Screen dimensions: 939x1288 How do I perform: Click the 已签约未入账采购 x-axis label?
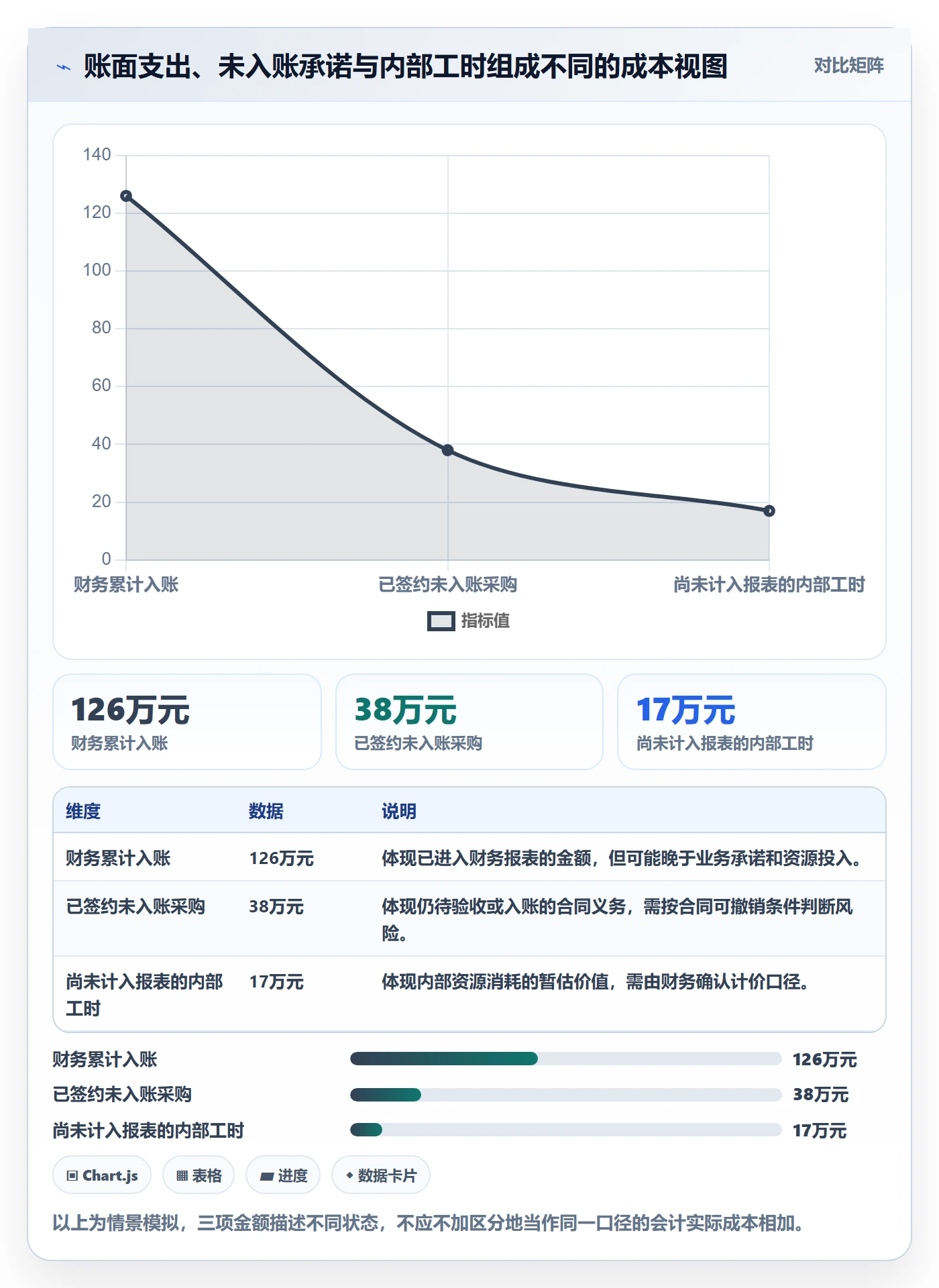click(x=447, y=585)
